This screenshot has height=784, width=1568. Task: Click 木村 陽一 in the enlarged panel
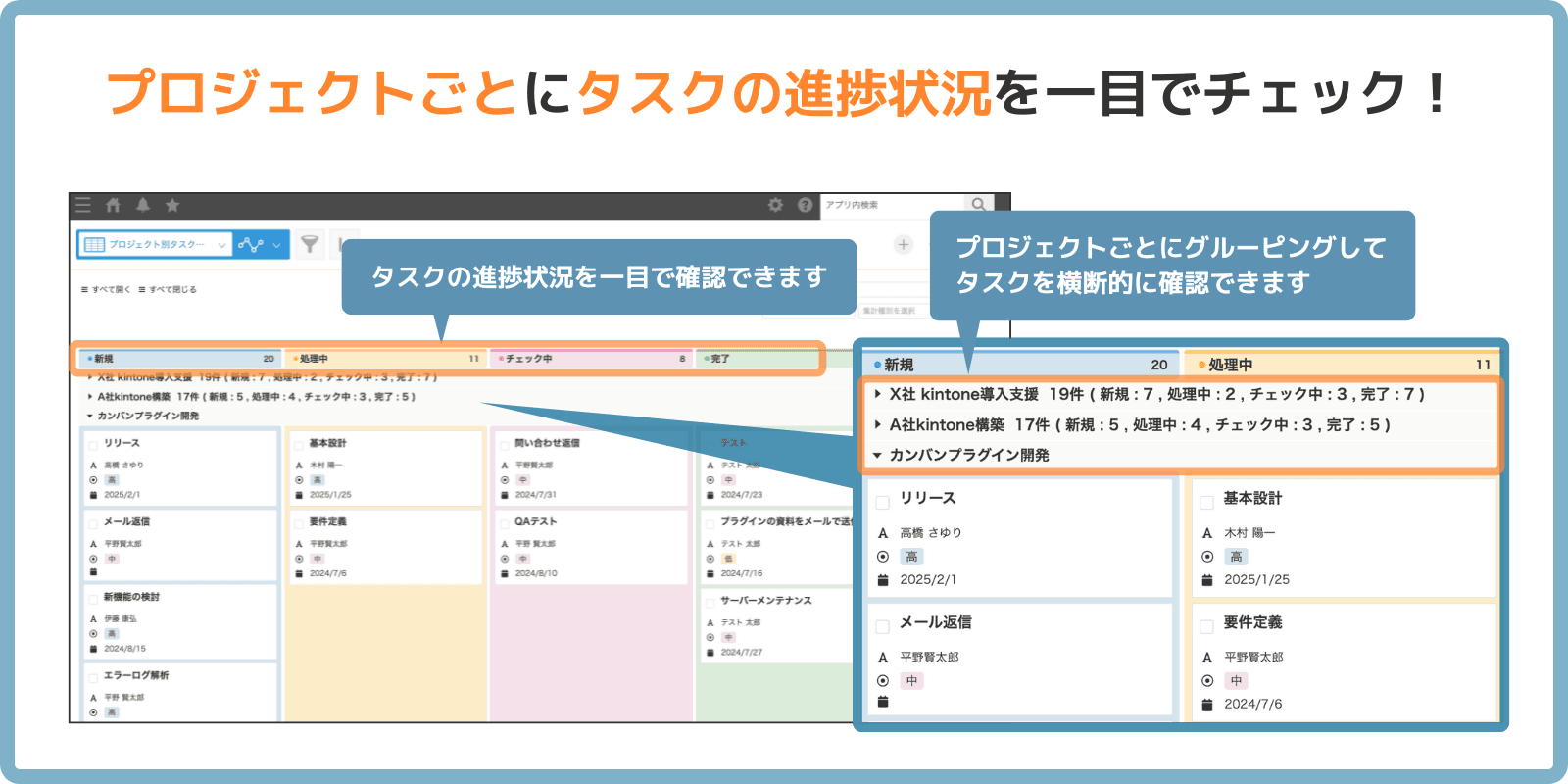(x=1249, y=533)
